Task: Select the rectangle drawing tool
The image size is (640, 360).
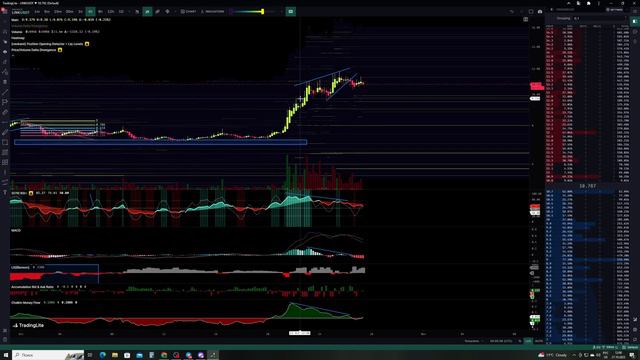Action: click(5, 142)
